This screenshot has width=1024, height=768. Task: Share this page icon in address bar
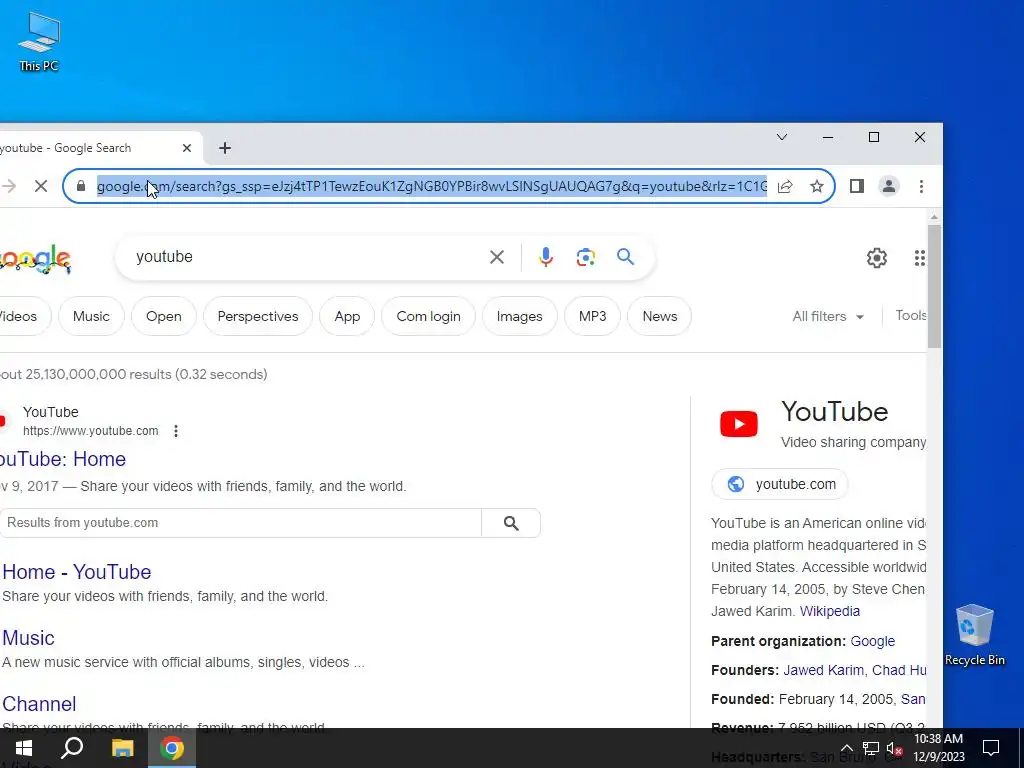[785, 186]
